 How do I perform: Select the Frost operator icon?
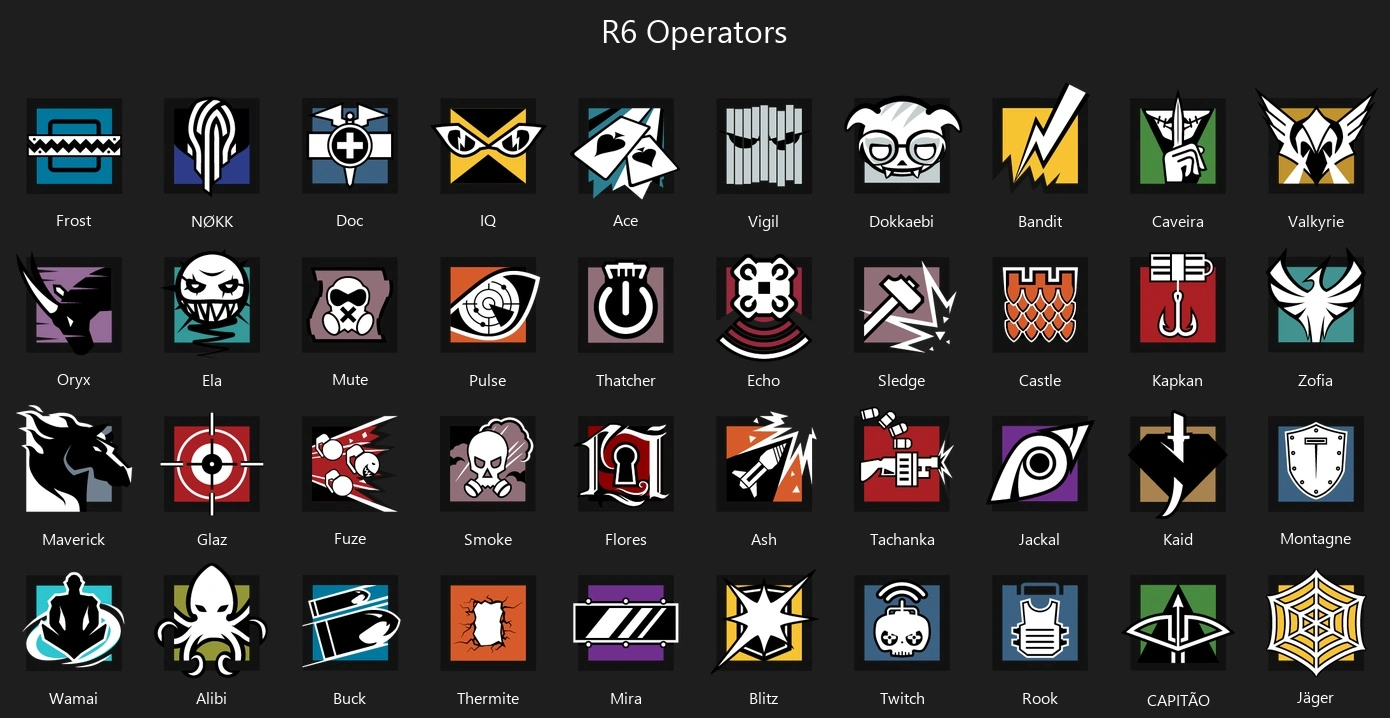point(74,146)
